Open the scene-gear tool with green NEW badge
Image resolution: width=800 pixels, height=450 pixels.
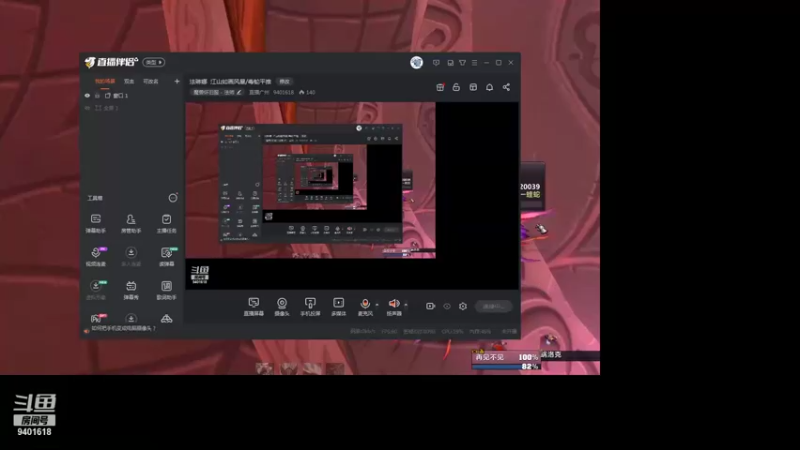pyautogui.click(x=166, y=257)
